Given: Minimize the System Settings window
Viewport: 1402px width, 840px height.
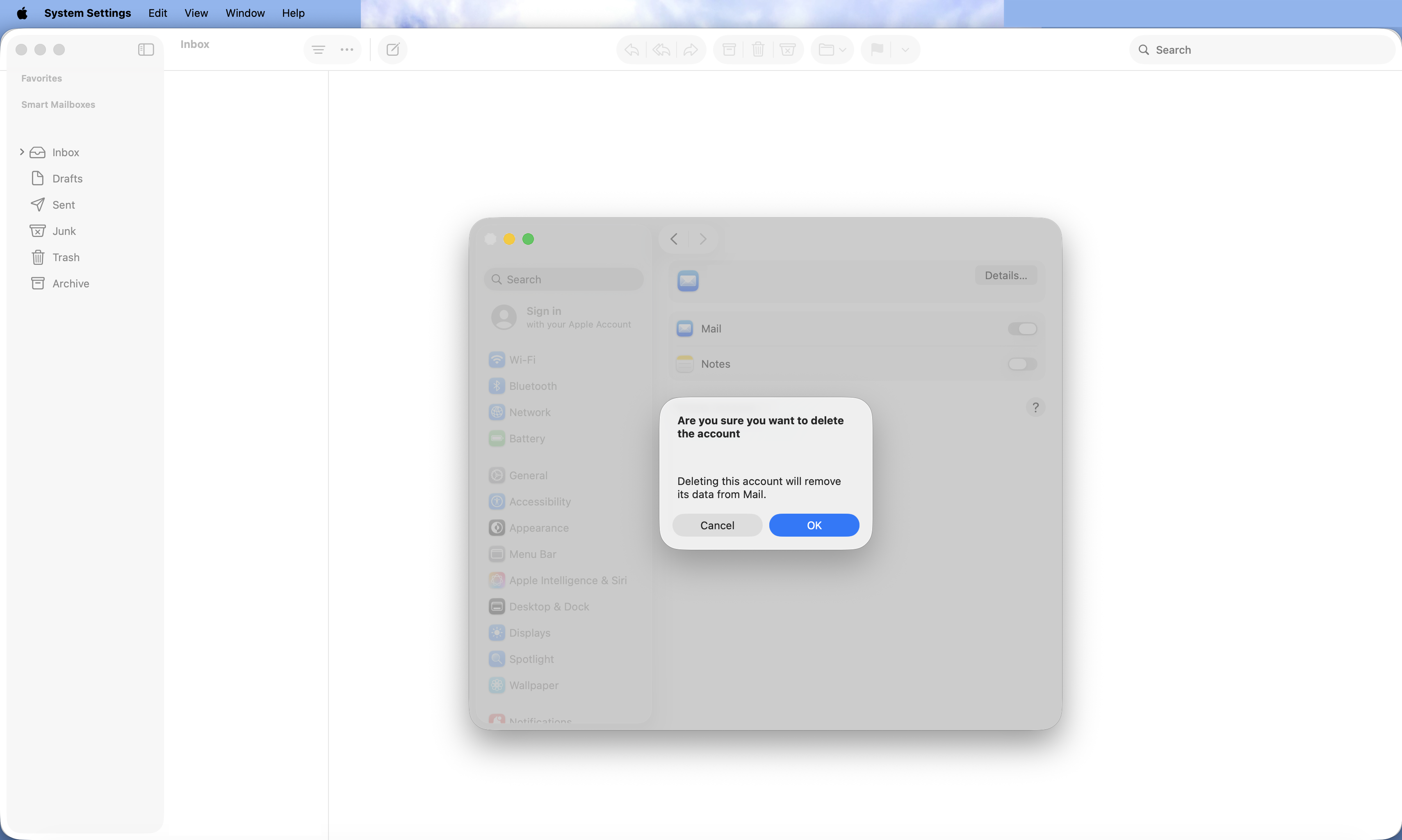Looking at the screenshot, I should pos(509,239).
